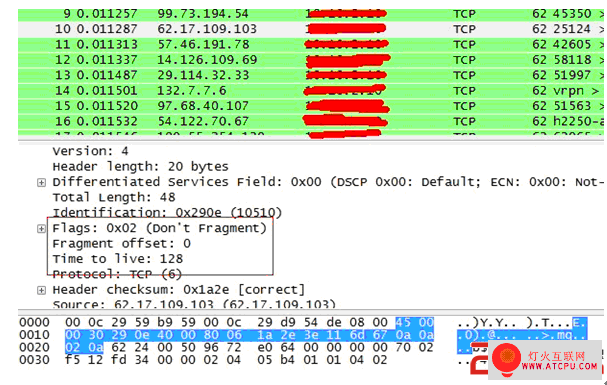Select packet 9 from 99.73.194.54

click(311, 14)
